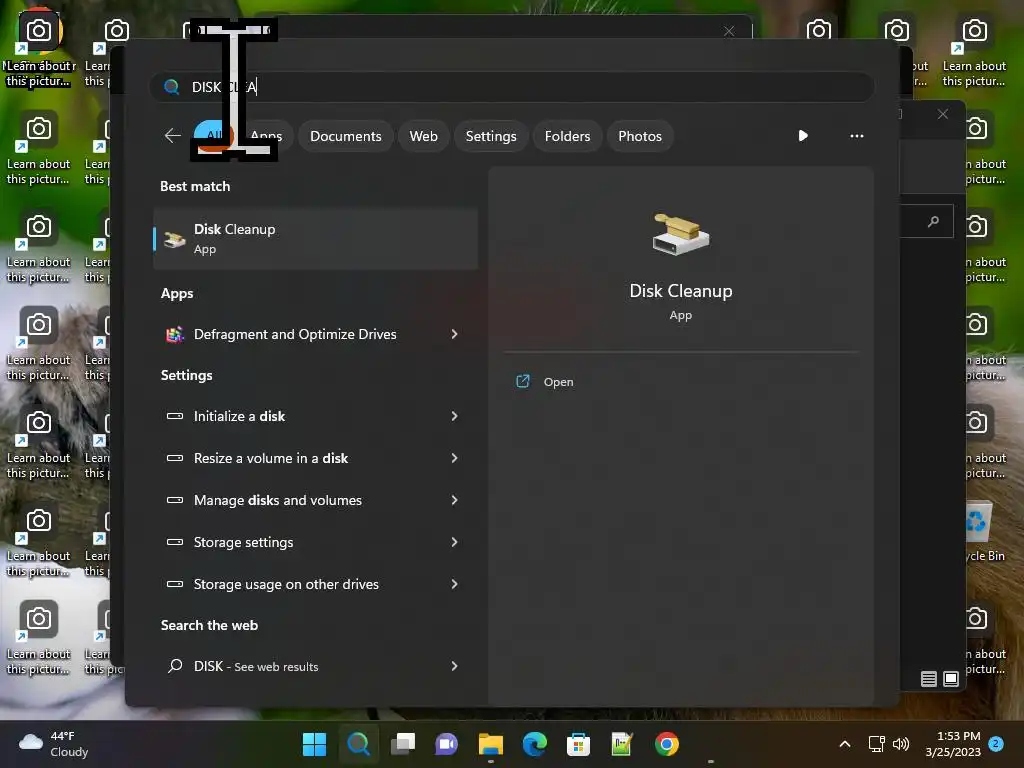Viewport: 1024px width, 768px height.
Task: Expand Defragment and Optimize Drives chevron
Action: point(455,334)
